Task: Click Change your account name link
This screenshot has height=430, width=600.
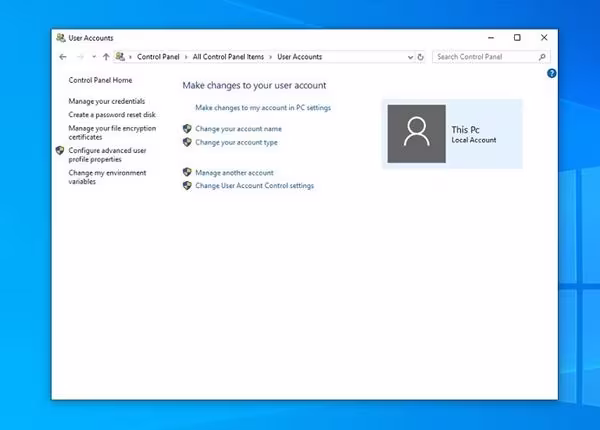Action: coord(238,129)
